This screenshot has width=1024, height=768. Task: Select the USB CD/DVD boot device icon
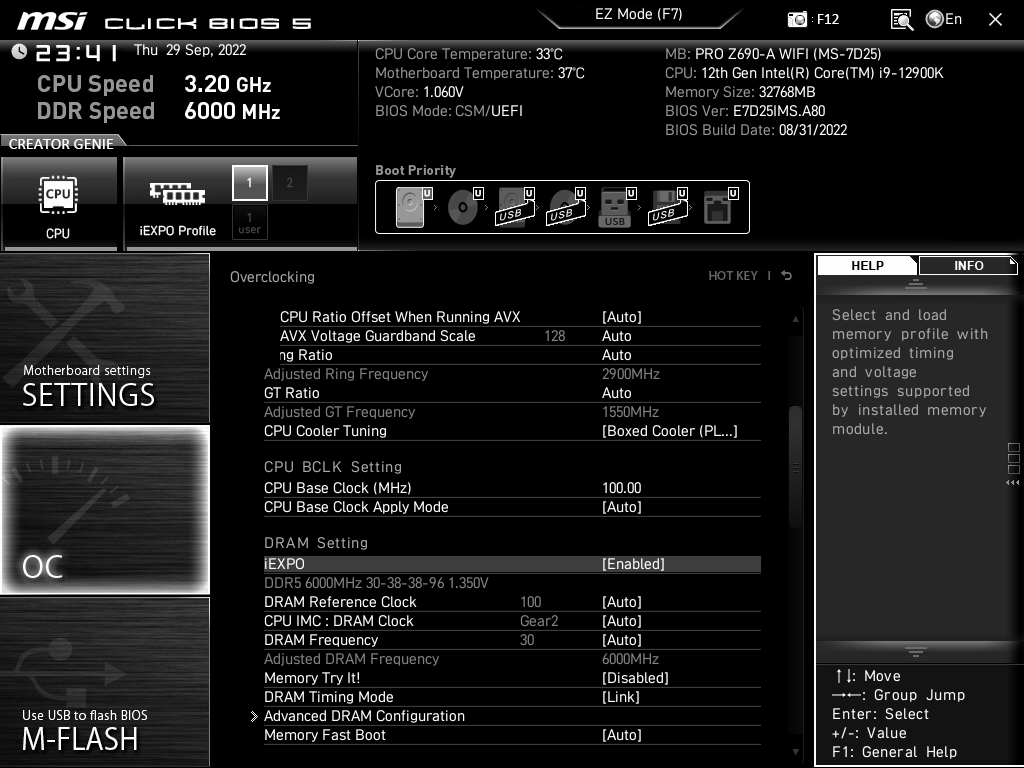[567, 207]
